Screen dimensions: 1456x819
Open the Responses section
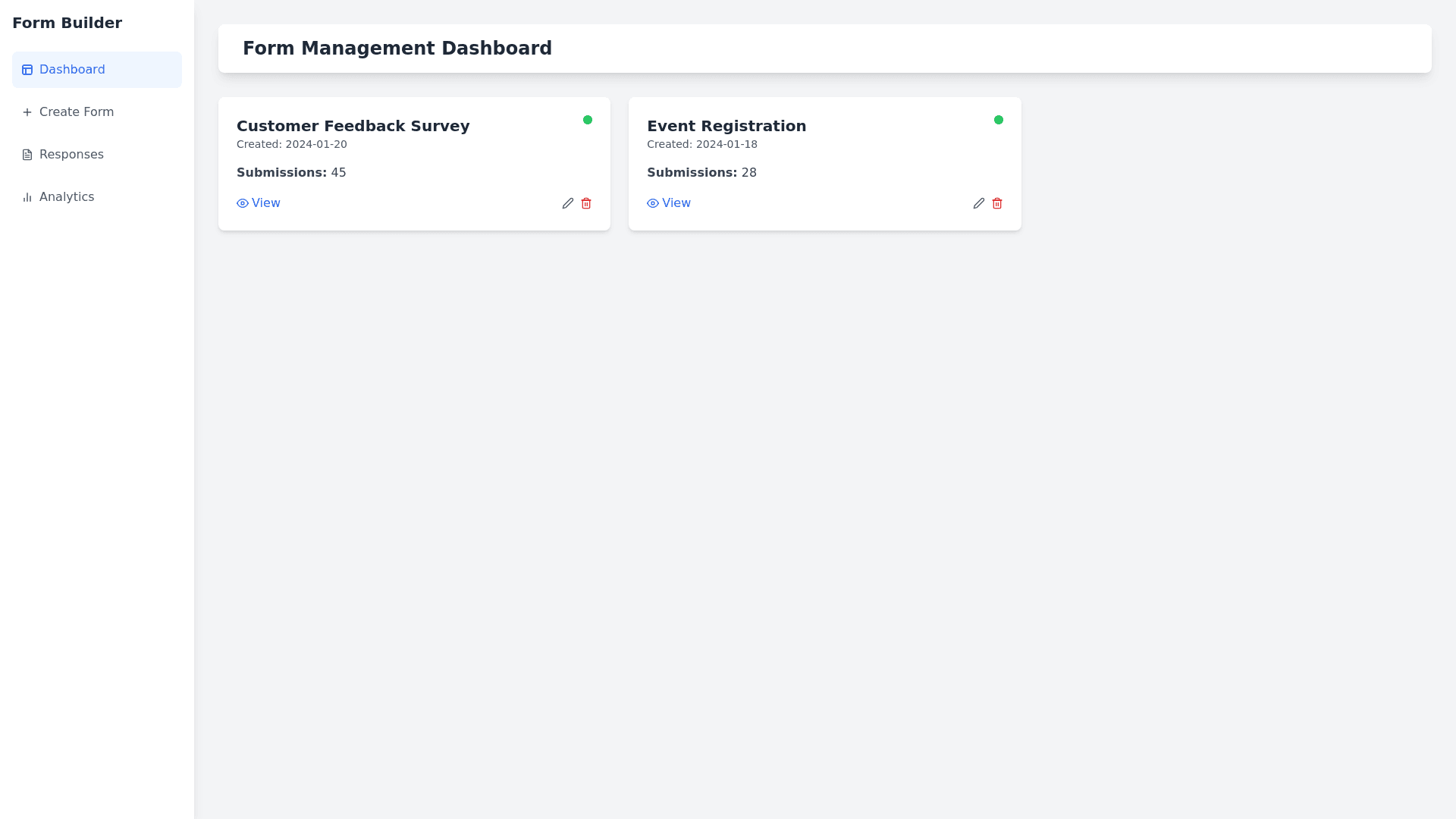[71, 155]
